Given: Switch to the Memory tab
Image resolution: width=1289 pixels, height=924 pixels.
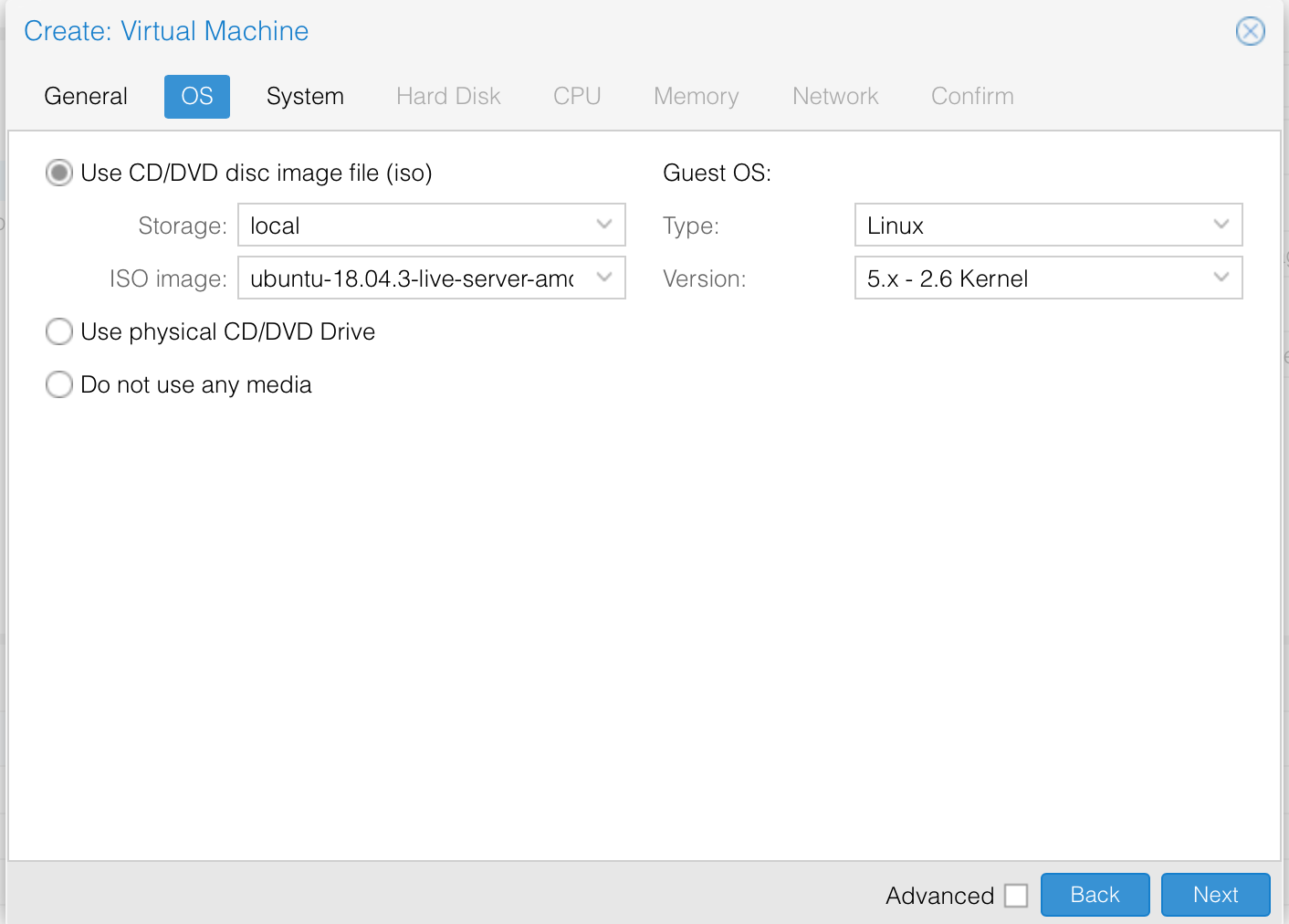Looking at the screenshot, I should coord(696,96).
